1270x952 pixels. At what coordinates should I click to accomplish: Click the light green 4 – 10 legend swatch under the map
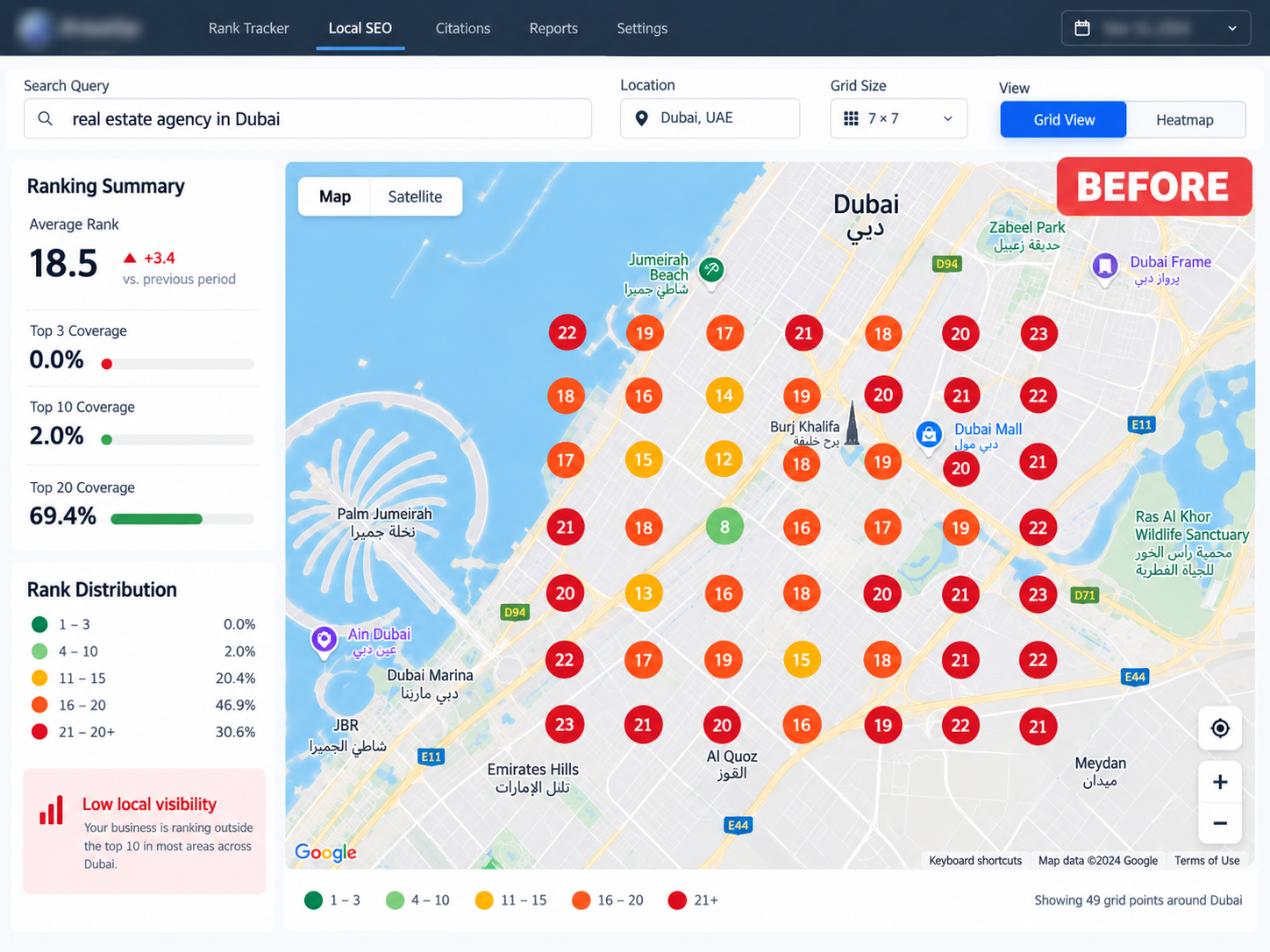point(395,900)
